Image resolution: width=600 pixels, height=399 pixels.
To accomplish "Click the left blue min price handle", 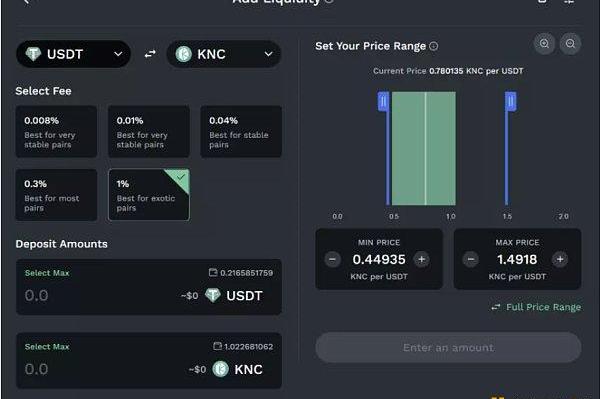I will (x=383, y=102).
